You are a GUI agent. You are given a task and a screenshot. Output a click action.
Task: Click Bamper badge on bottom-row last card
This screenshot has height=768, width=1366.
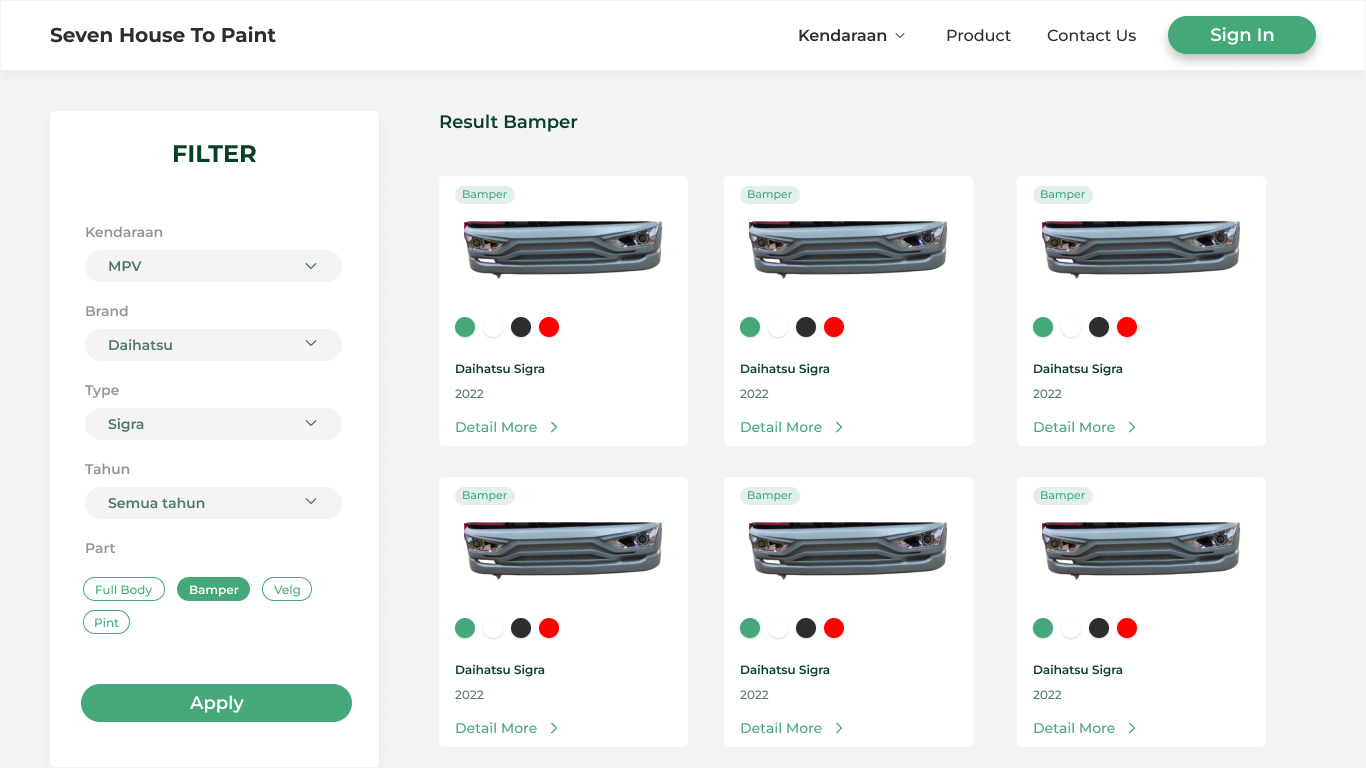pos(1063,495)
